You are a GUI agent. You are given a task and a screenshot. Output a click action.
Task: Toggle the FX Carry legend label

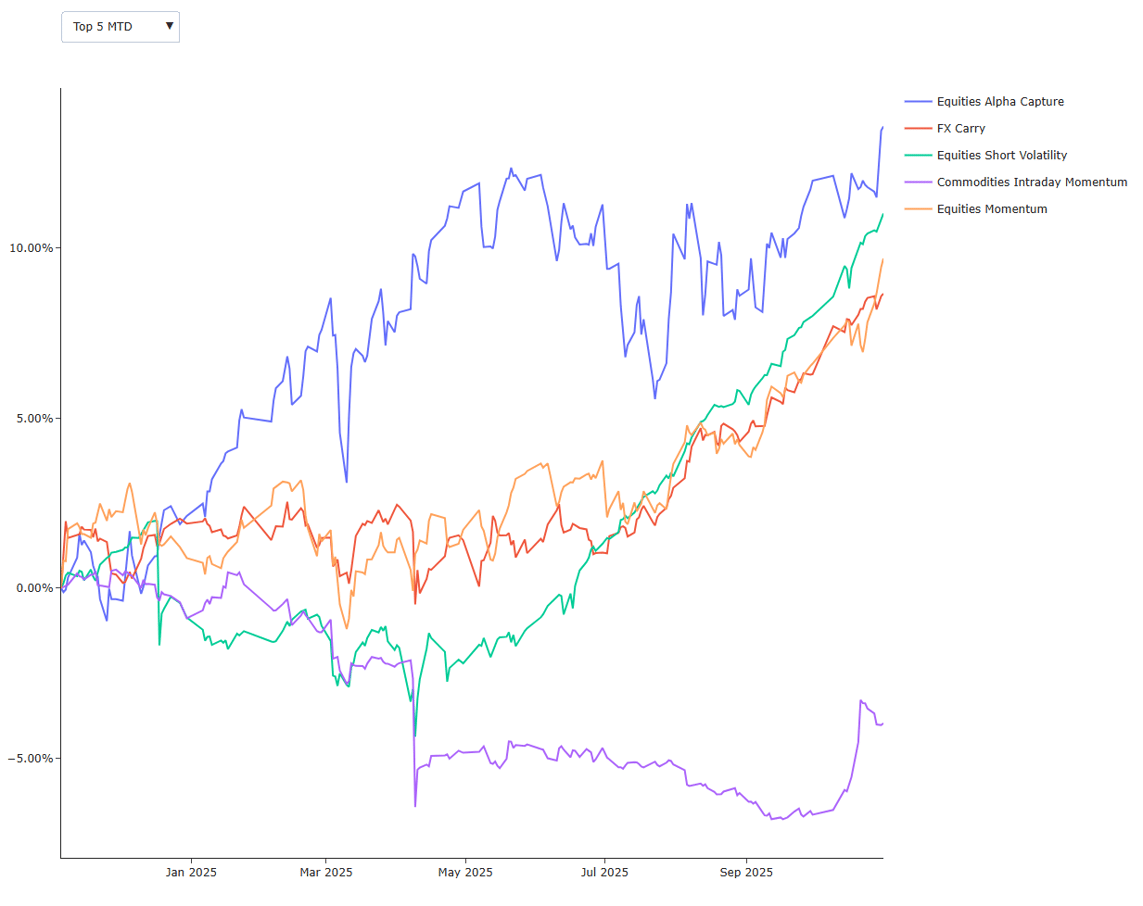click(x=960, y=128)
